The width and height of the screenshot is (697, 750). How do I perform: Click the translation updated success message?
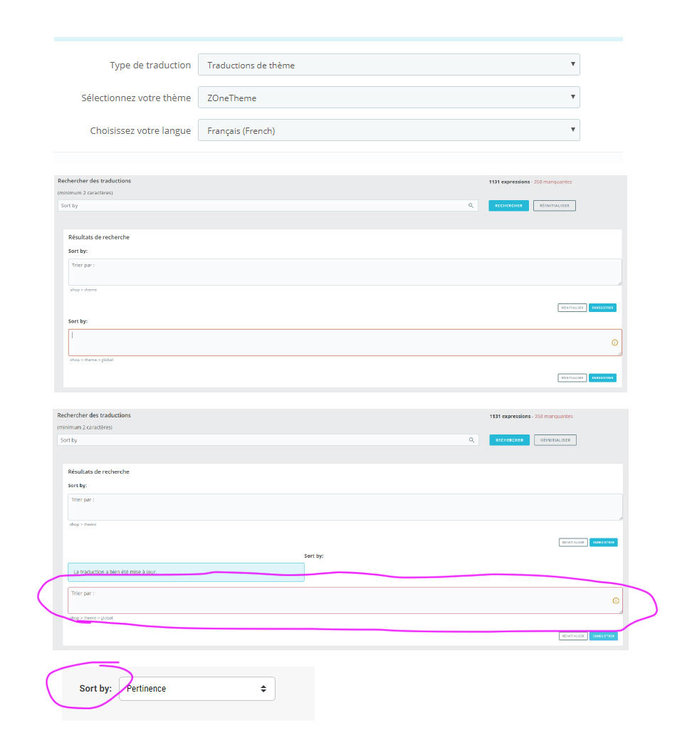coord(186,572)
